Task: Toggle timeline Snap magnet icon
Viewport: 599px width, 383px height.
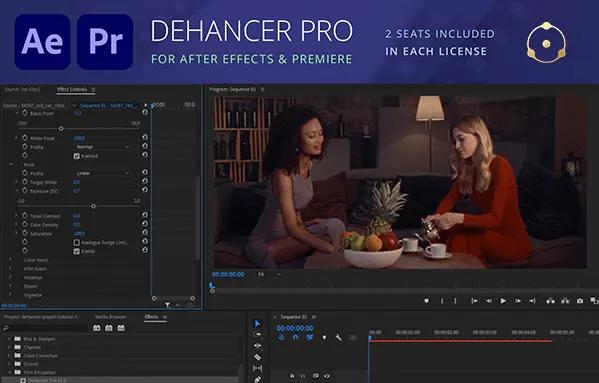Action: [295, 338]
